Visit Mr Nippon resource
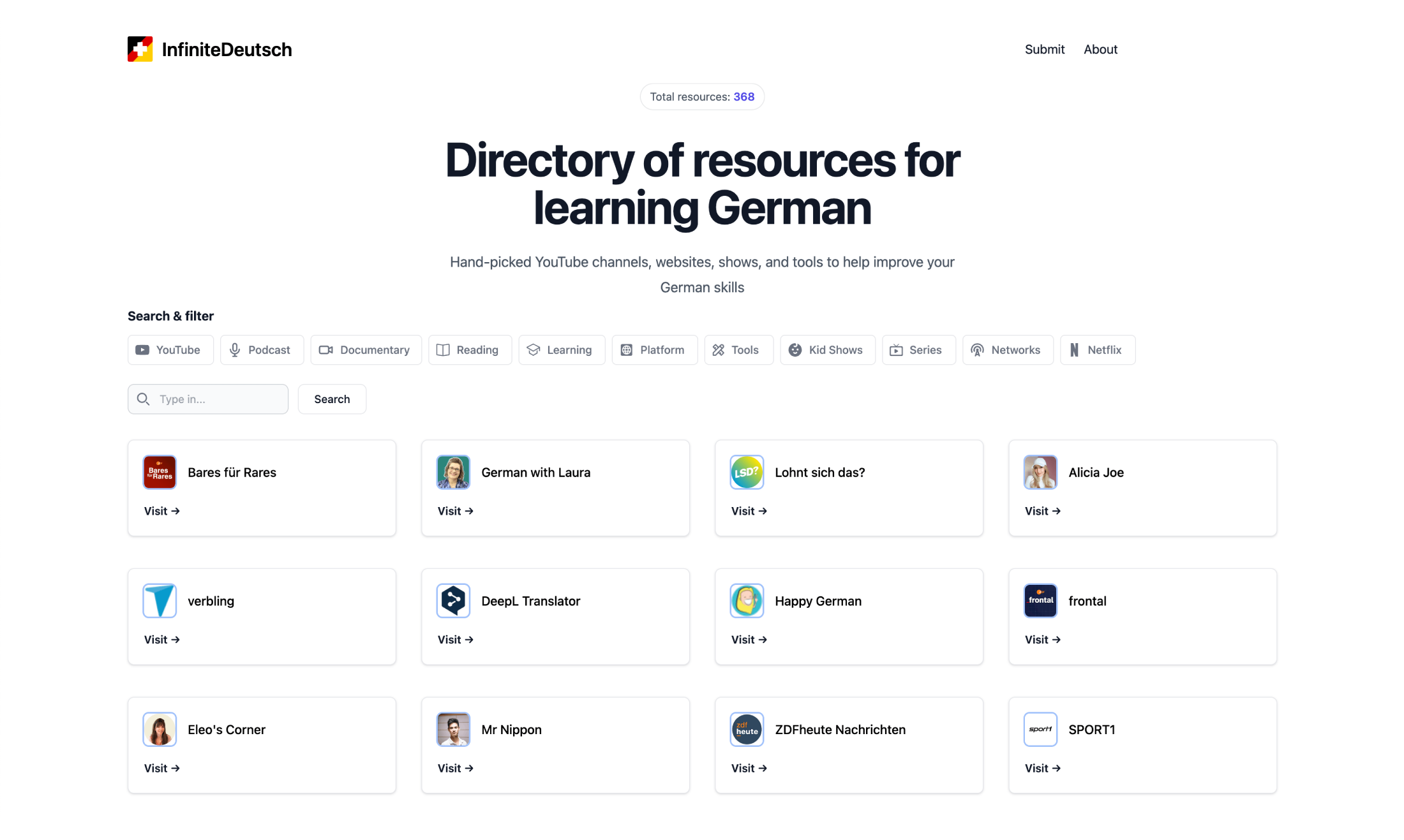1404x840 pixels. (x=456, y=769)
